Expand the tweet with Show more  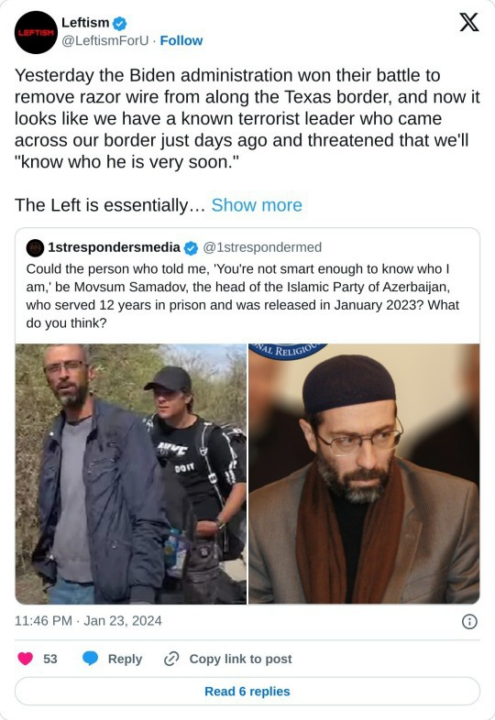(257, 205)
